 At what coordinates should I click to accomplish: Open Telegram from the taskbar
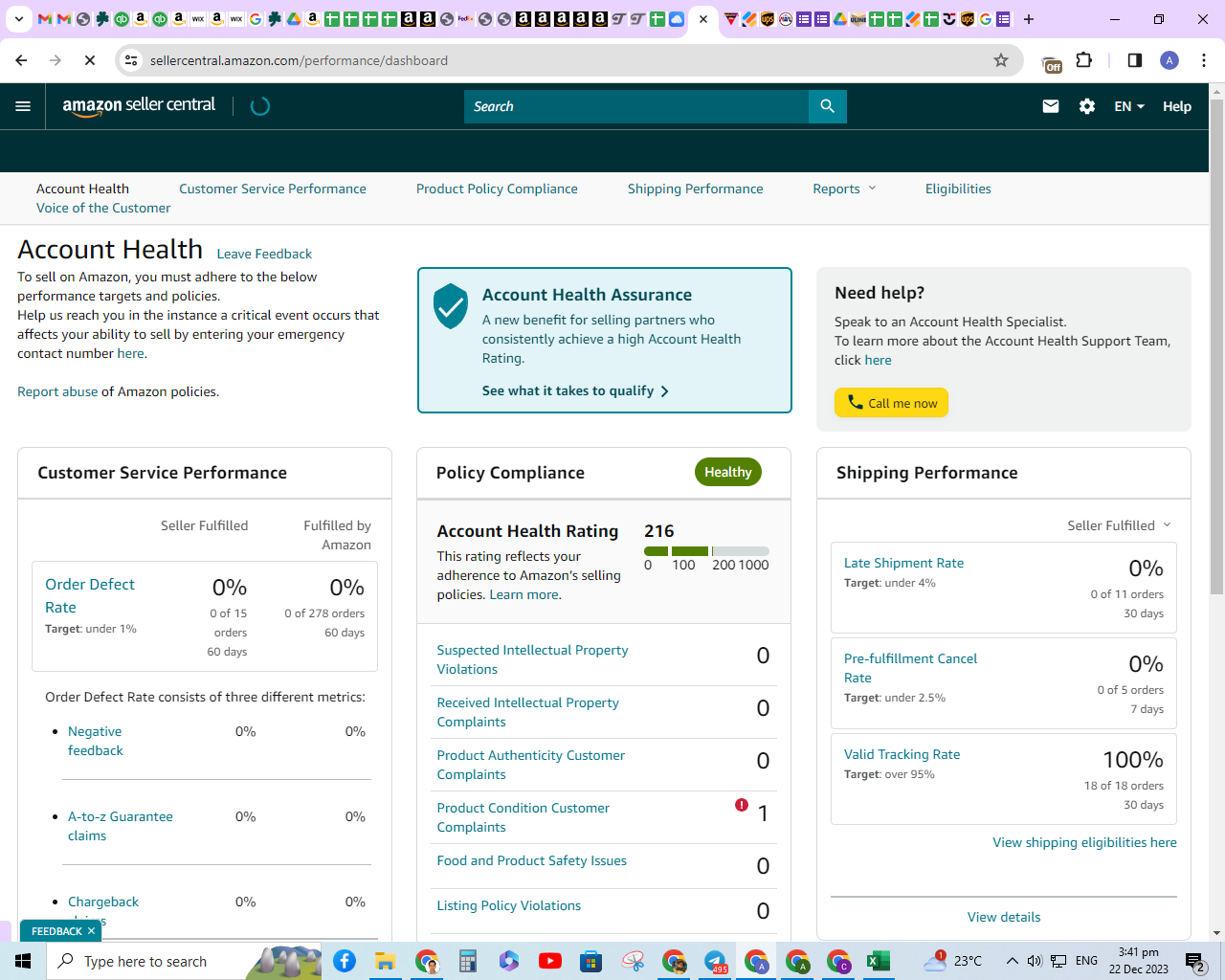point(715,961)
